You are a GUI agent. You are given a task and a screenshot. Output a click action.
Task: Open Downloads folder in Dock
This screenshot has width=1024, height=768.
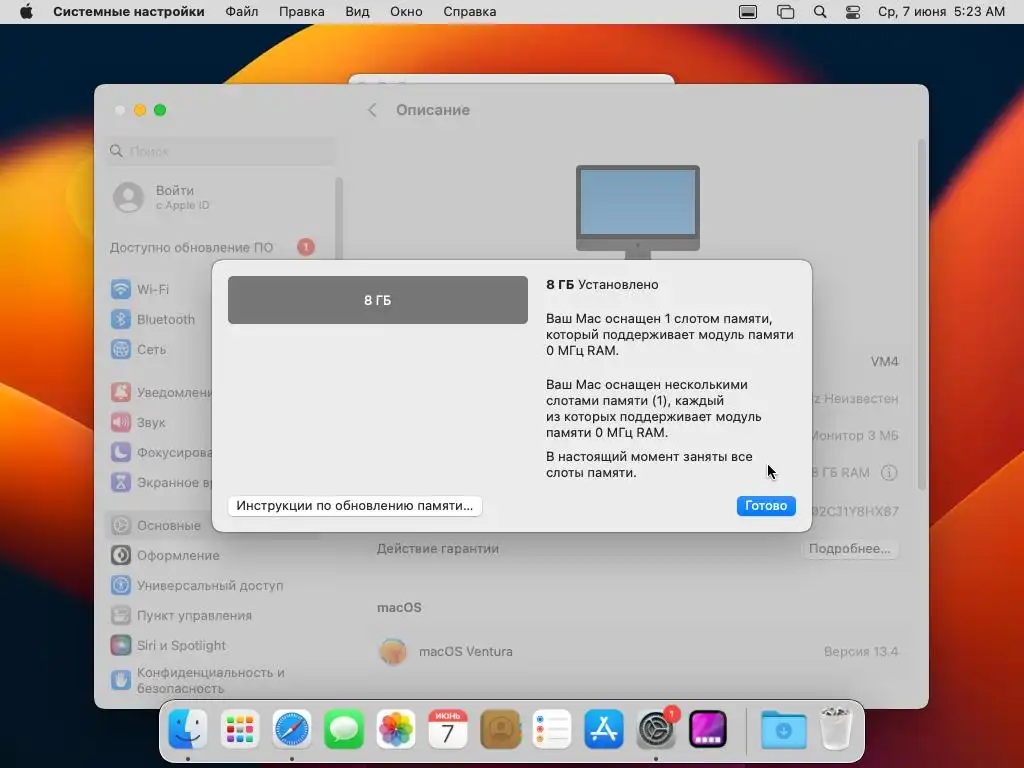pyautogui.click(x=784, y=729)
